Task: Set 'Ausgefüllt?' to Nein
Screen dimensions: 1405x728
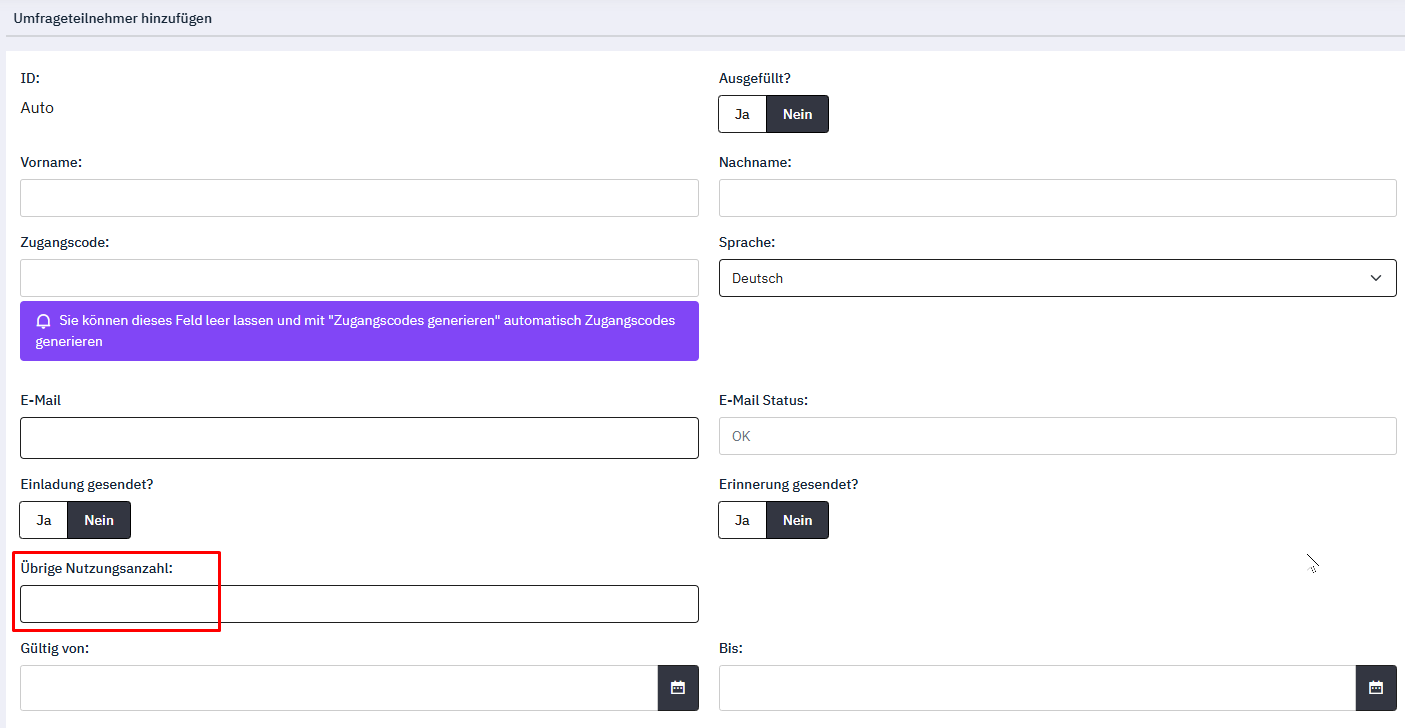Action: [797, 114]
